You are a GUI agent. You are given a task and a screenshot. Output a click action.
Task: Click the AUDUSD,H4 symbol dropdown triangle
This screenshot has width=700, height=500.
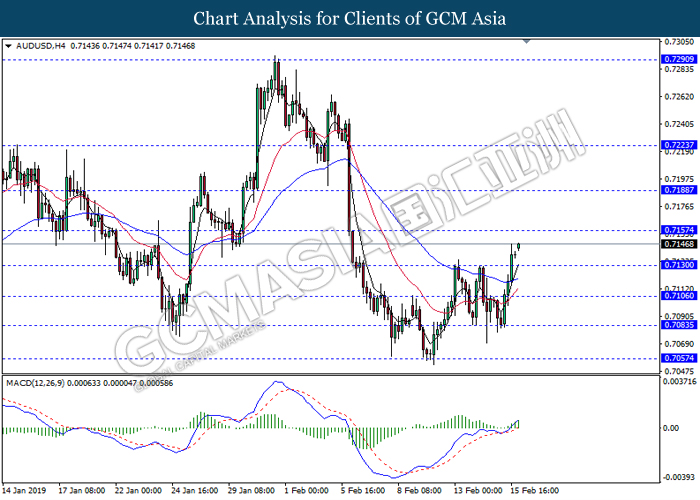[x=8, y=46]
